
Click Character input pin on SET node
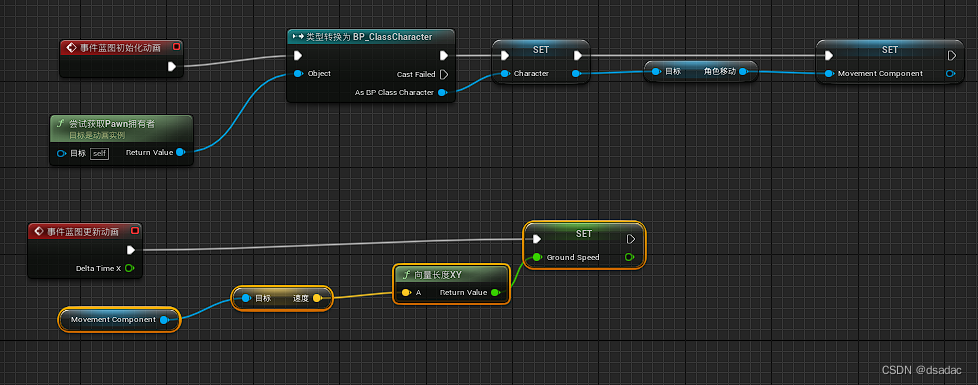pyautogui.click(x=505, y=74)
